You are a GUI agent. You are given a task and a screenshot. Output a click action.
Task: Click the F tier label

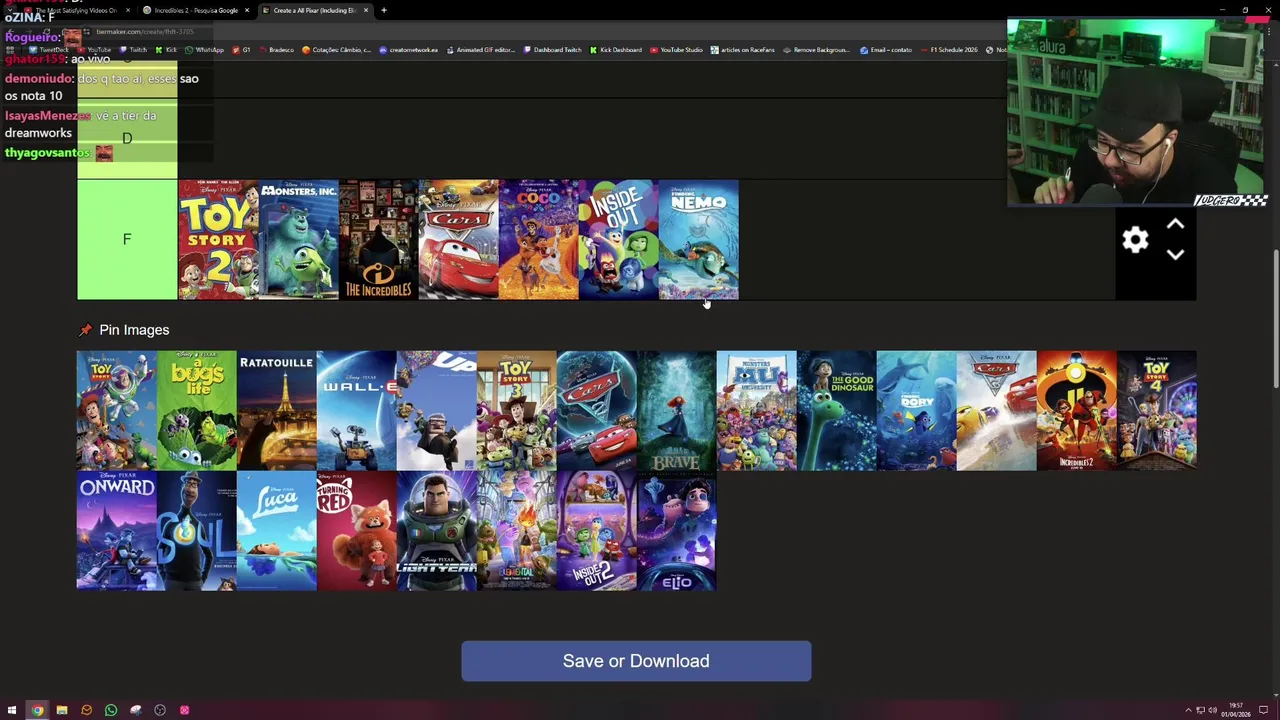[127, 240]
